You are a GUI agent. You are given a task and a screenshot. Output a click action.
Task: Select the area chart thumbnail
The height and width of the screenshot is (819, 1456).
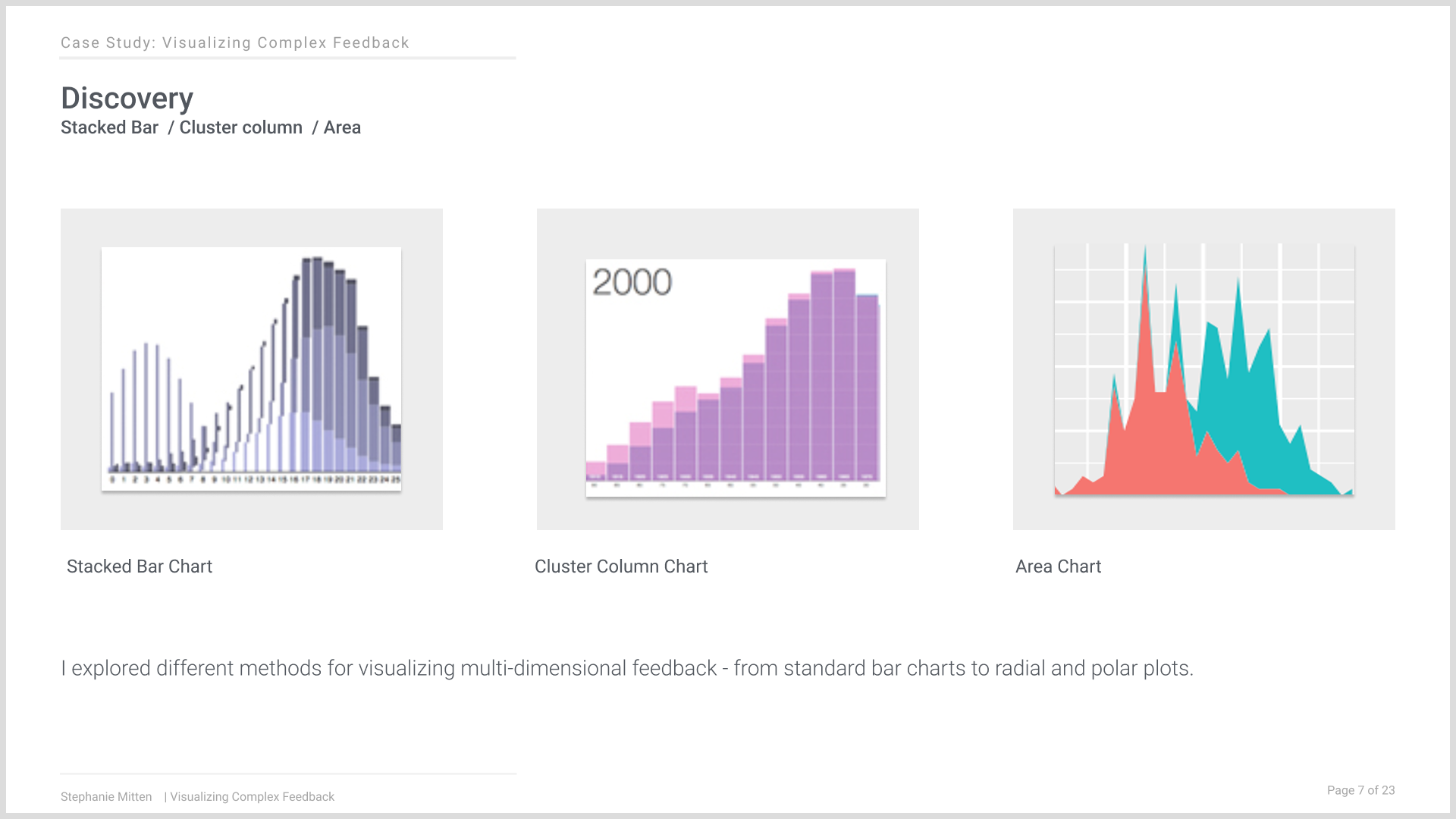click(1204, 369)
